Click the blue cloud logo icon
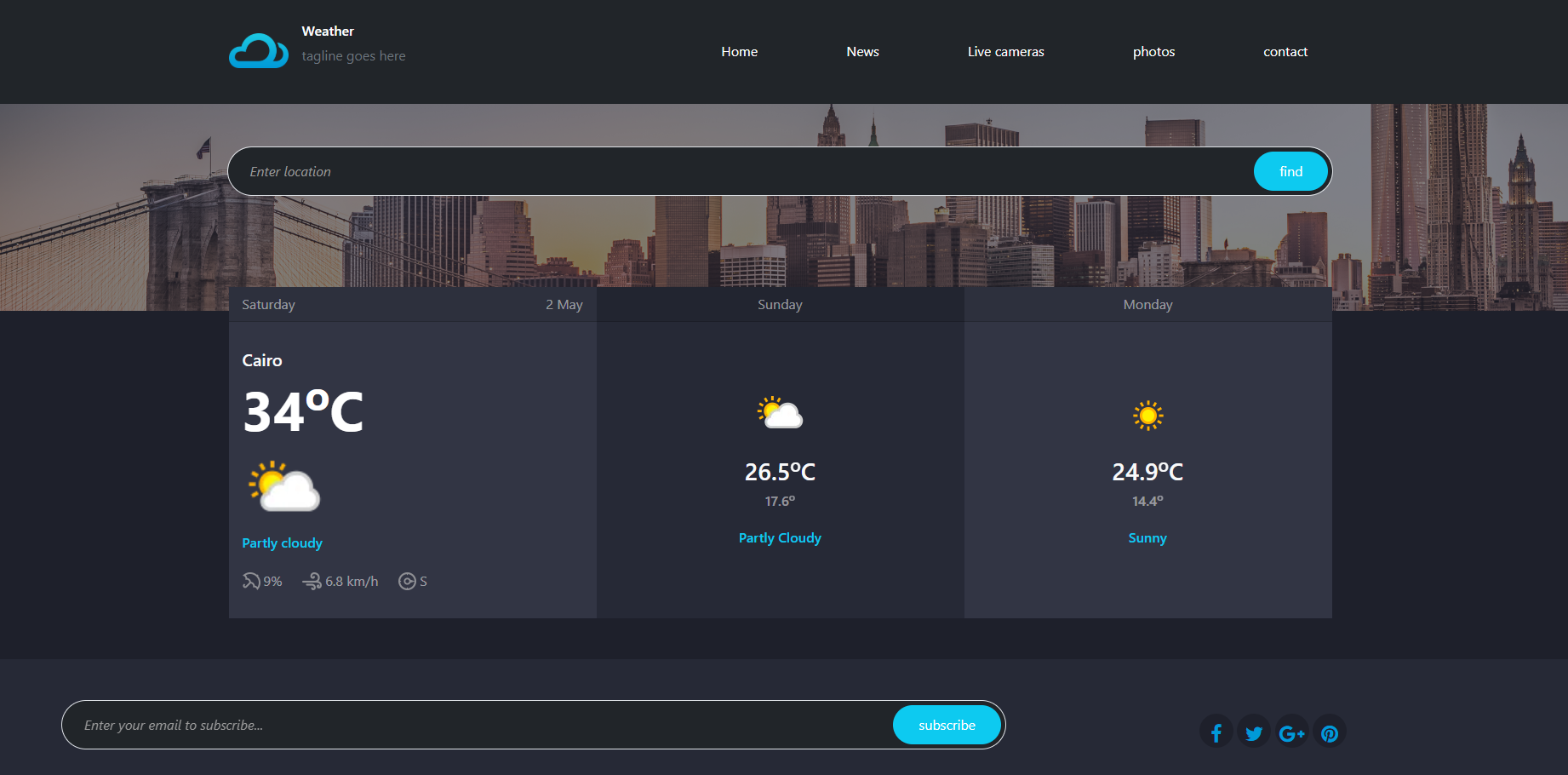Screen dimensions: 1568x775 [x=259, y=51]
